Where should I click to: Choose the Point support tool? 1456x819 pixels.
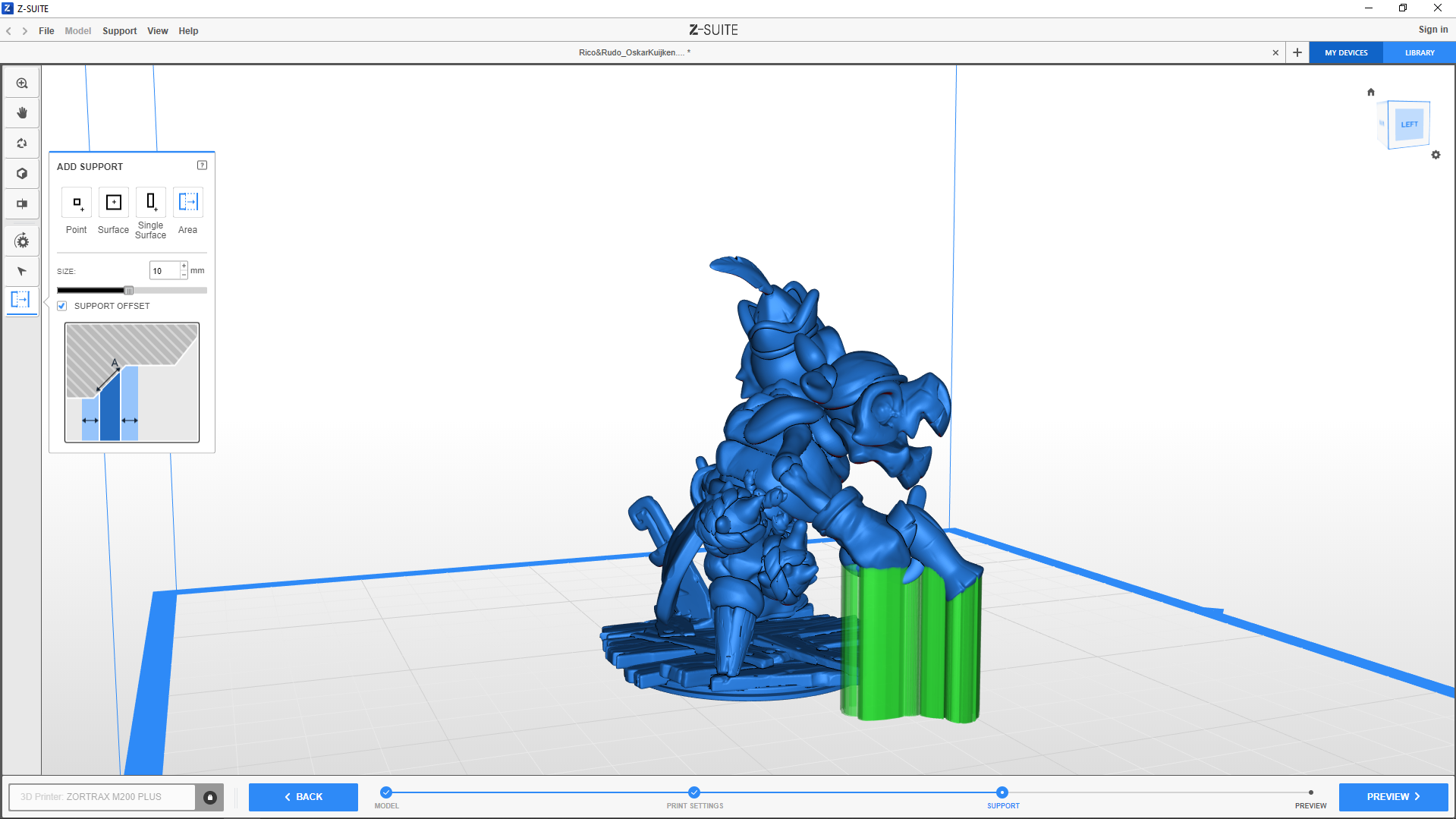point(77,203)
